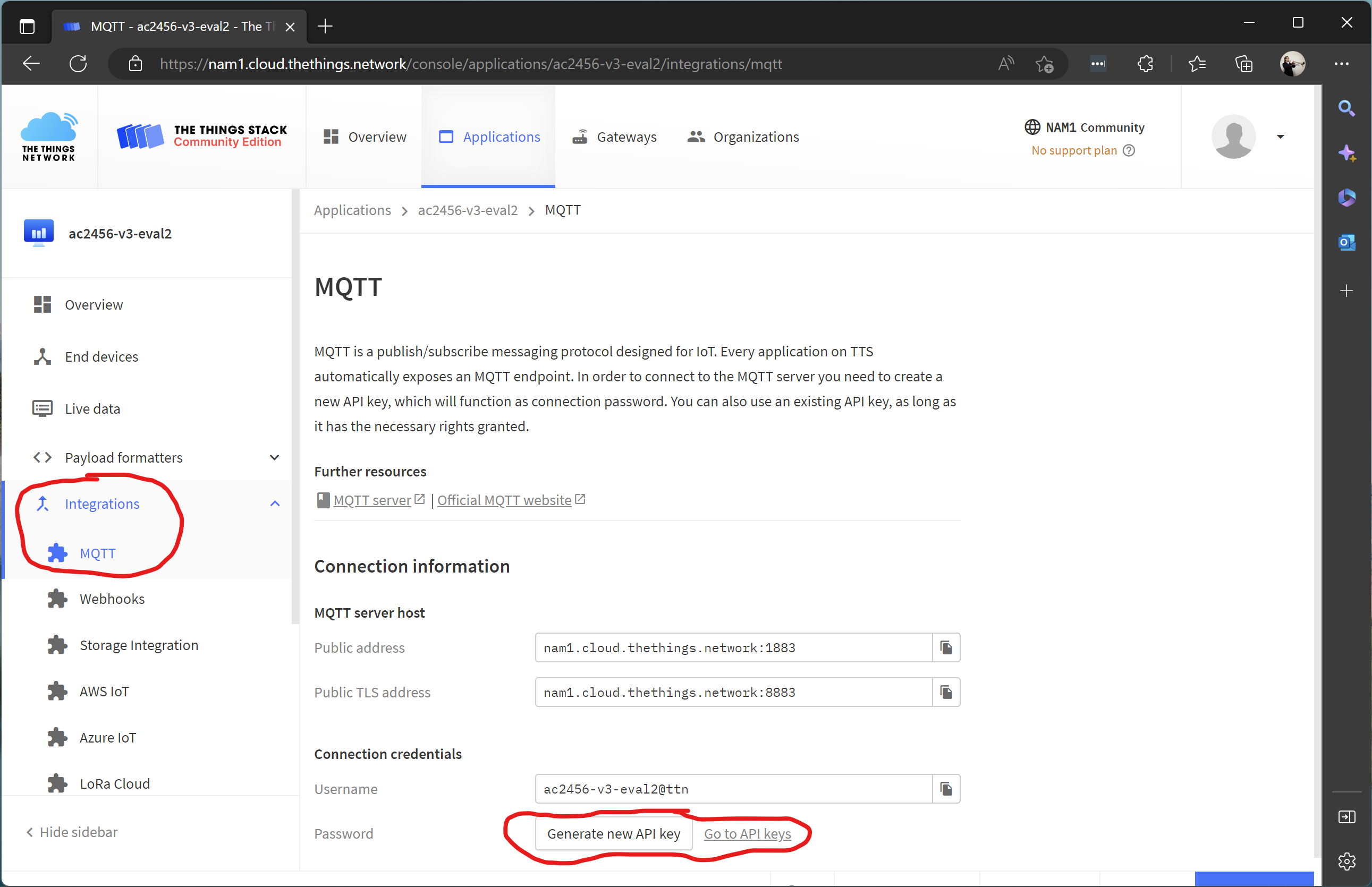
Task: Close the MQTT browser tab
Action: click(290, 27)
